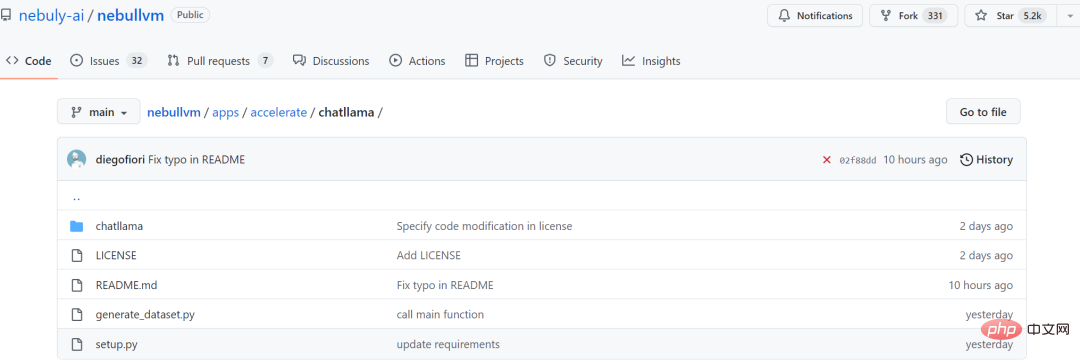Click the Star count badge 5.2k

[1031, 15]
